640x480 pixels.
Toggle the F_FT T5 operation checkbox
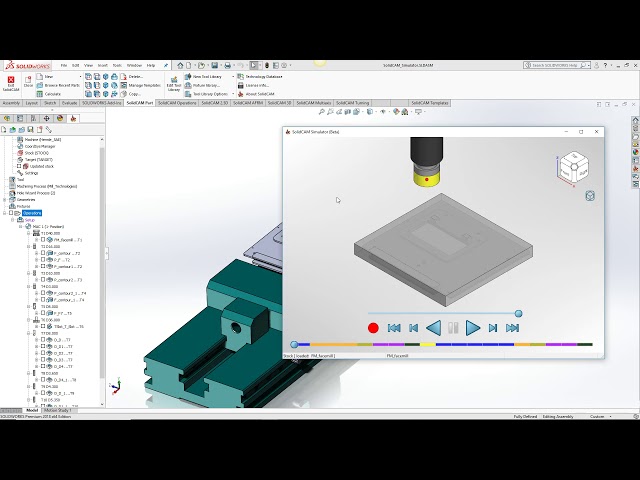tap(43, 313)
